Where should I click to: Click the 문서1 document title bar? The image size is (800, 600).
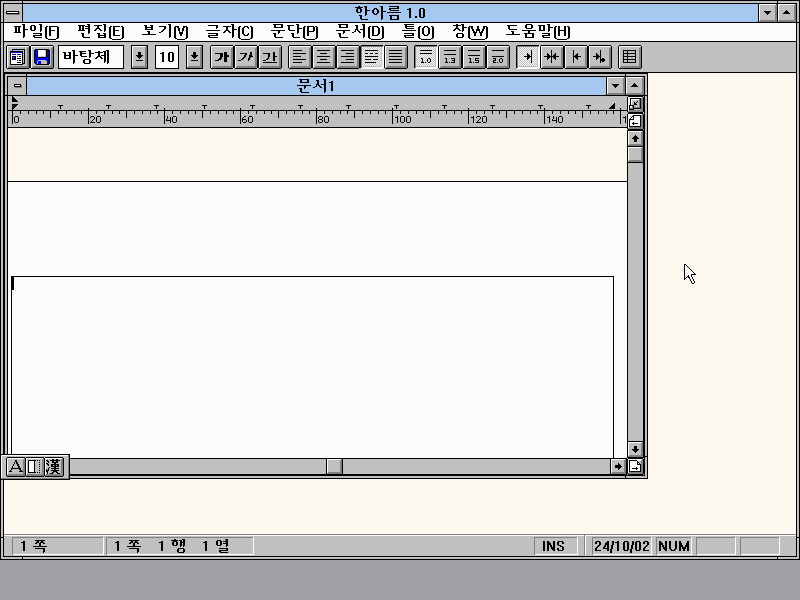(x=316, y=86)
